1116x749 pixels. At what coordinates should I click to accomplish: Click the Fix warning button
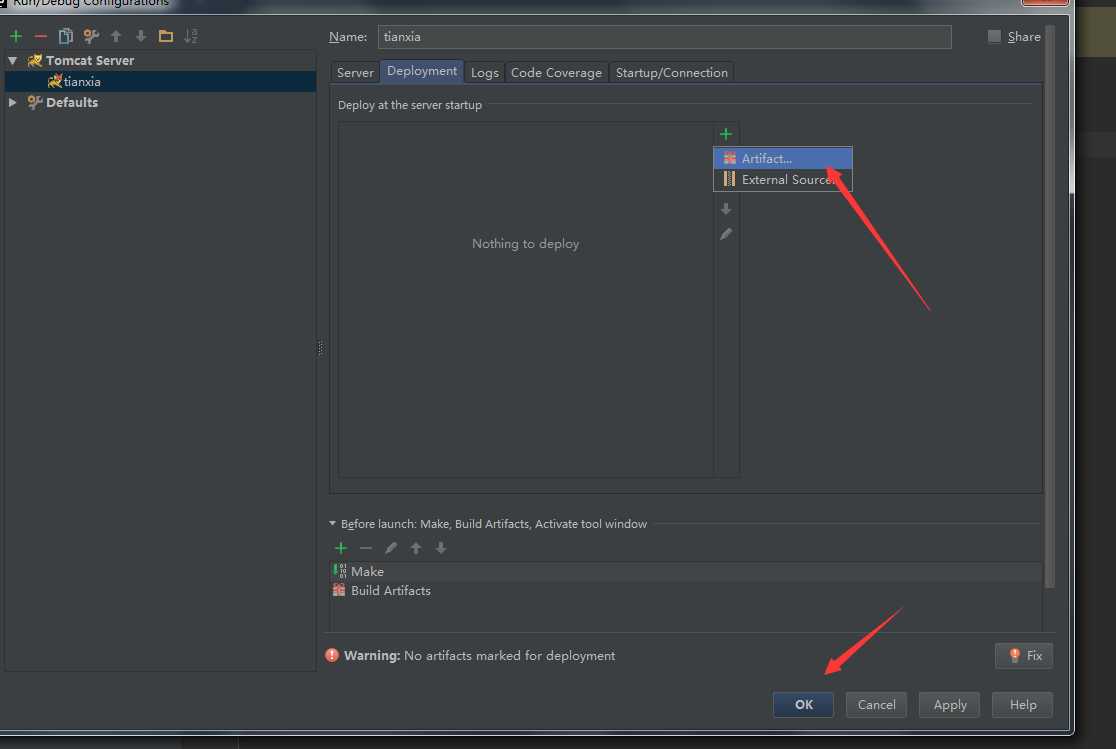click(1023, 656)
